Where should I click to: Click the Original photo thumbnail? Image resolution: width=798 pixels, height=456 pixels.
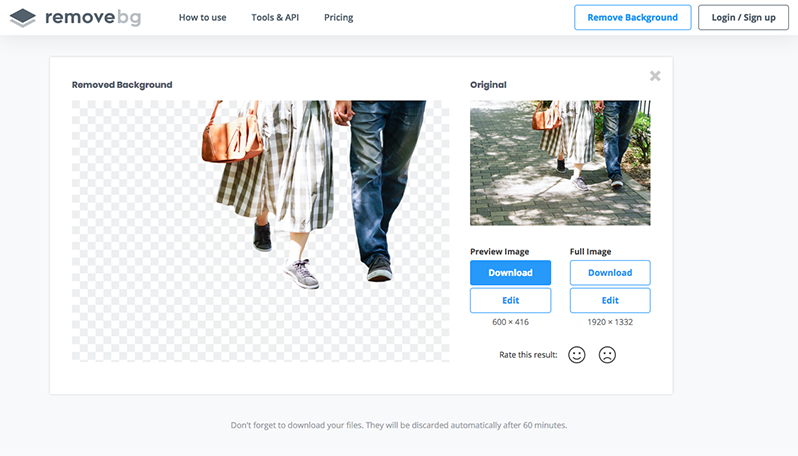point(560,163)
